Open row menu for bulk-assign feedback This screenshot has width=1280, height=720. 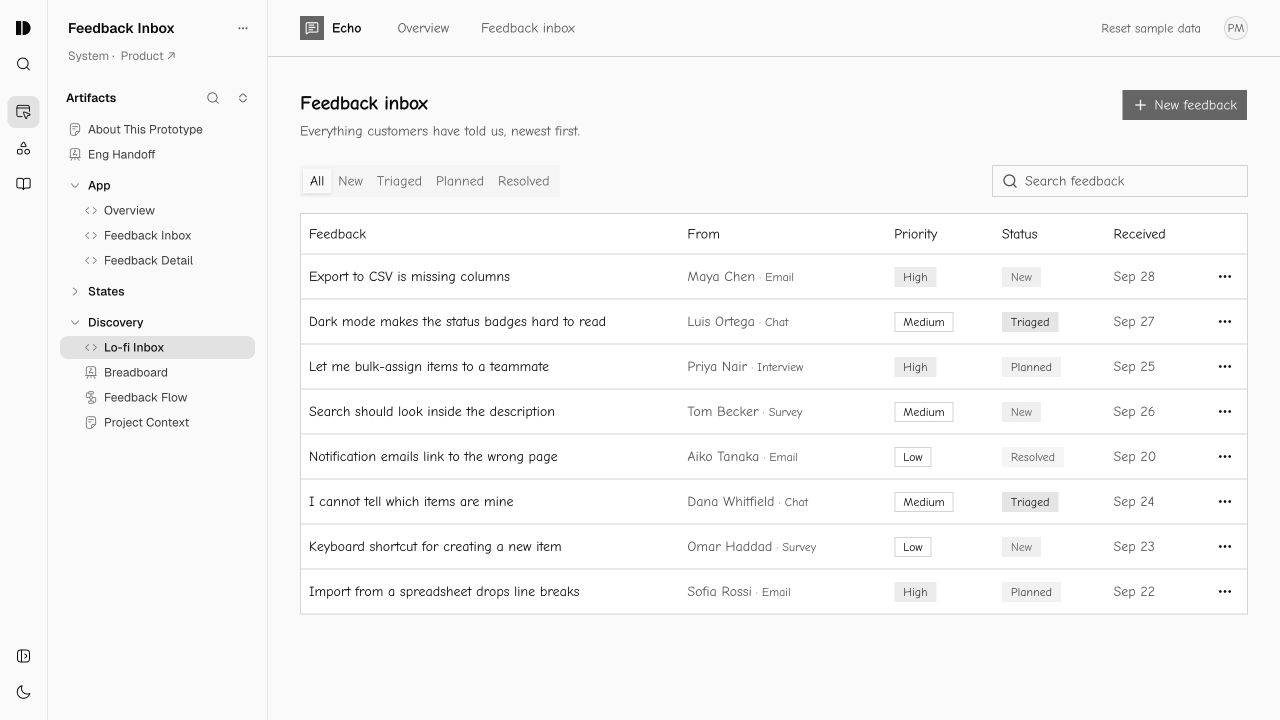point(1225,367)
